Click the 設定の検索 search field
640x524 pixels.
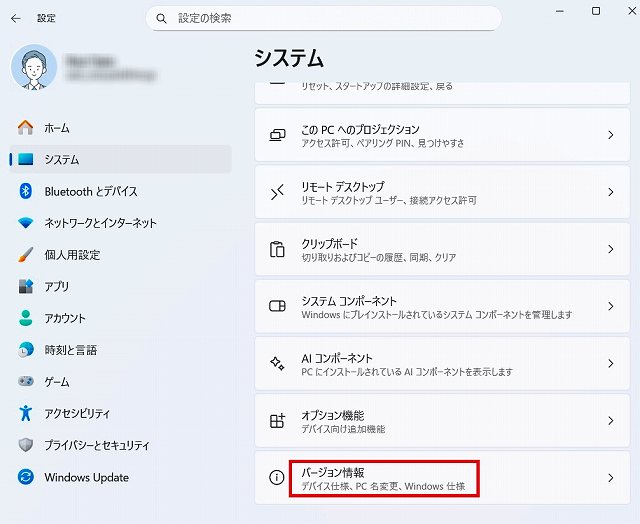[x=330, y=18]
